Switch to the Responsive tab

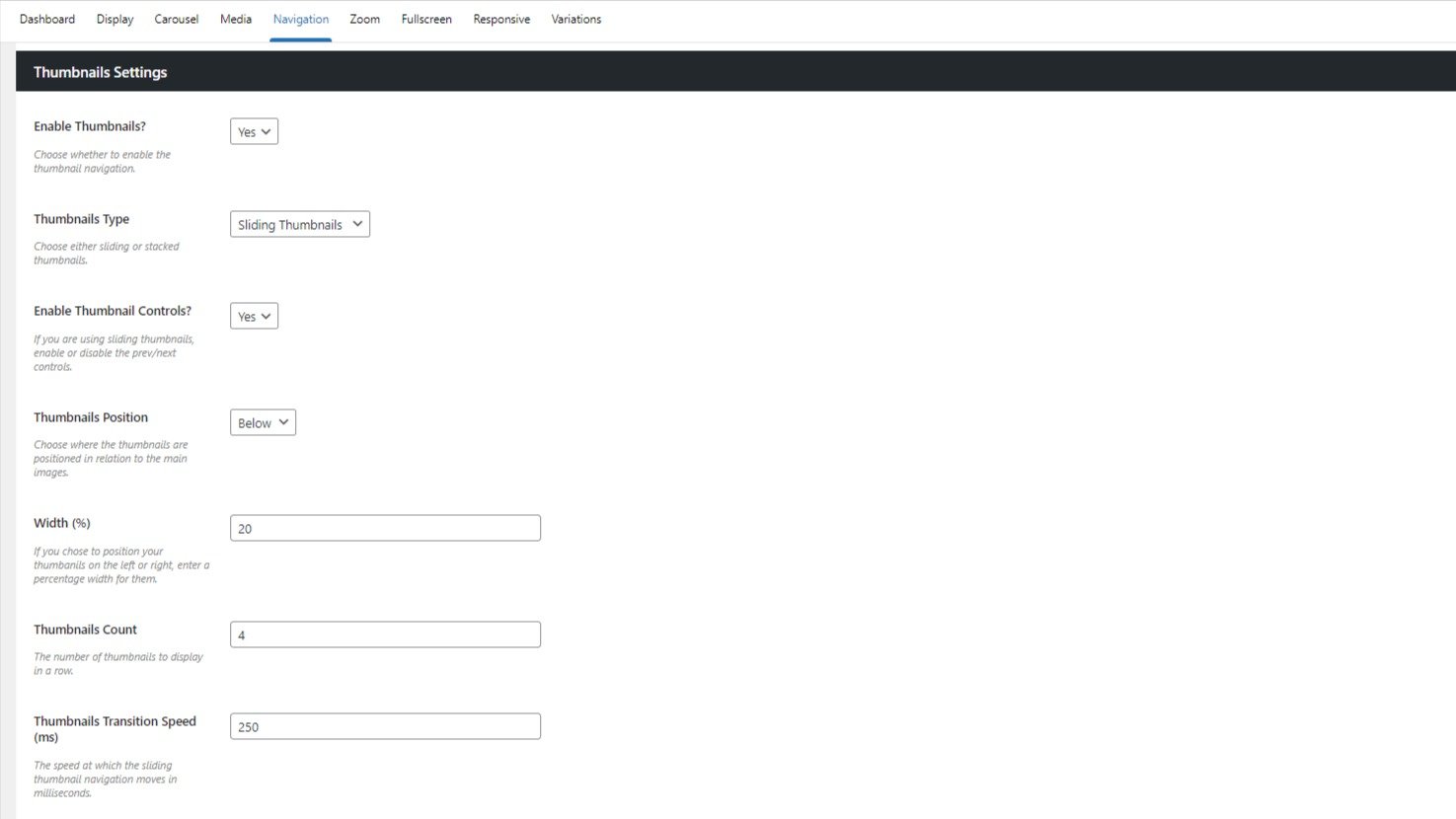(x=500, y=19)
